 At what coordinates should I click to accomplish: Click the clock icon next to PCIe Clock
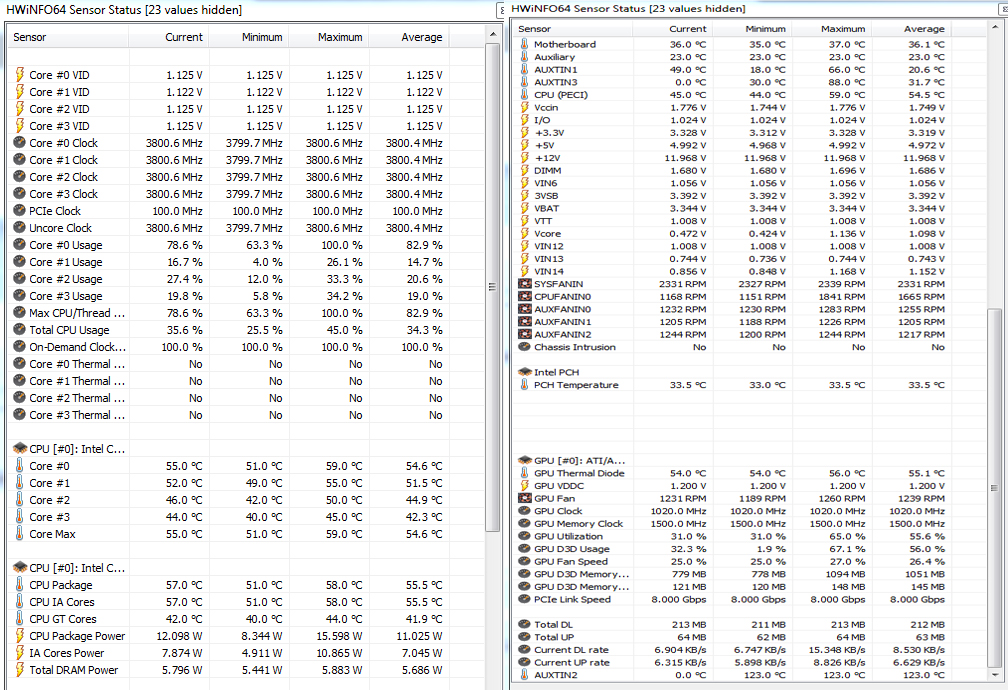pyautogui.click(x=20, y=211)
